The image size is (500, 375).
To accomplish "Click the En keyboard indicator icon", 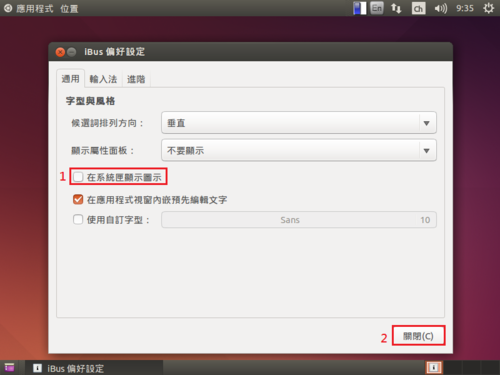I will [x=377, y=8].
